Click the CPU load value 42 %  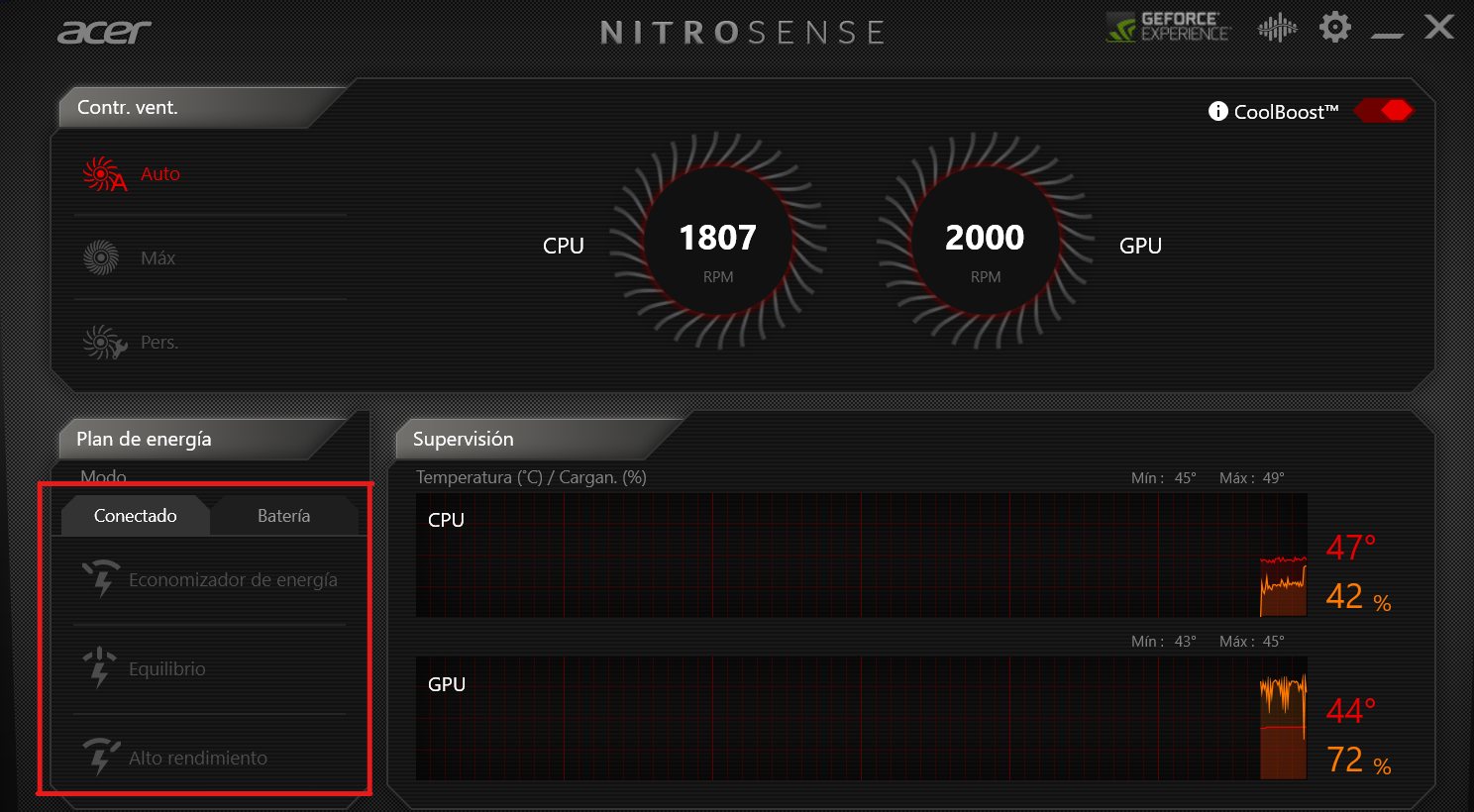coord(1358,596)
